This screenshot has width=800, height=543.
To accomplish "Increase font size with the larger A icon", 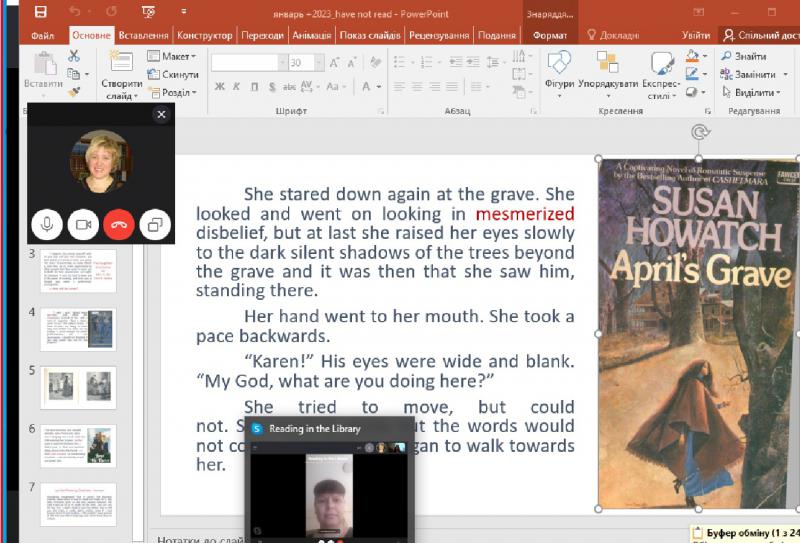I will (x=334, y=63).
